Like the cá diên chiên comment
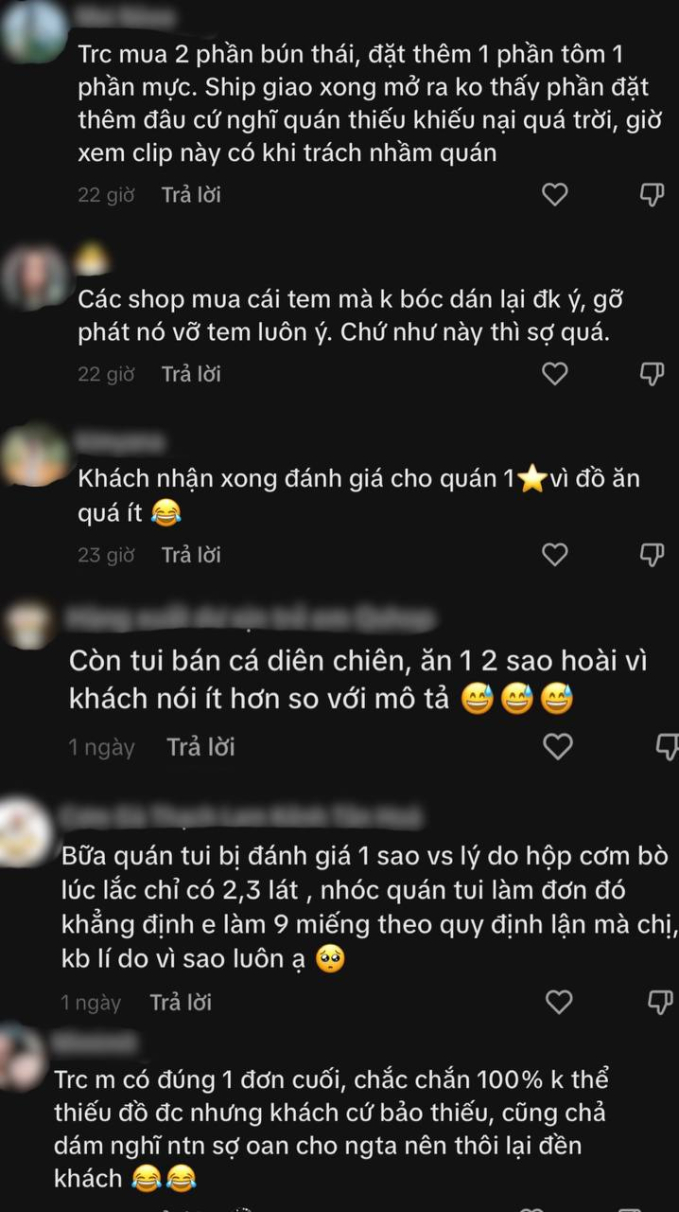The height and width of the screenshot is (1212, 679). 558,746
